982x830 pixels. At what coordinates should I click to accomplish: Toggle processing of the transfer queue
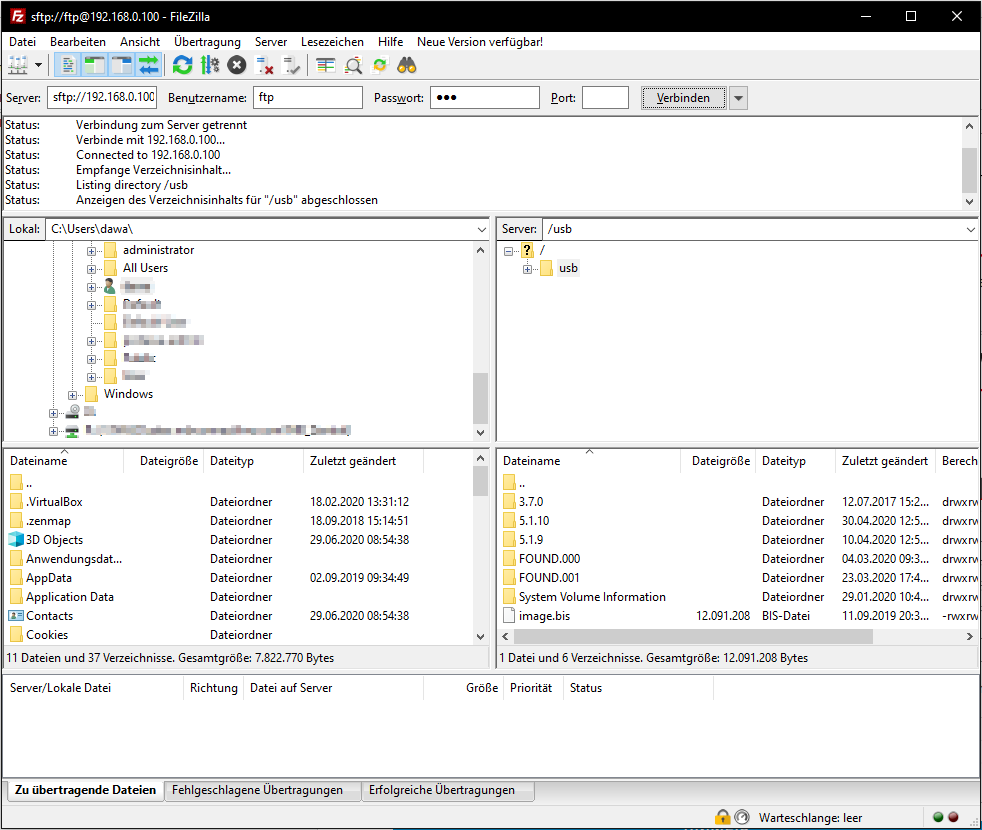210,65
